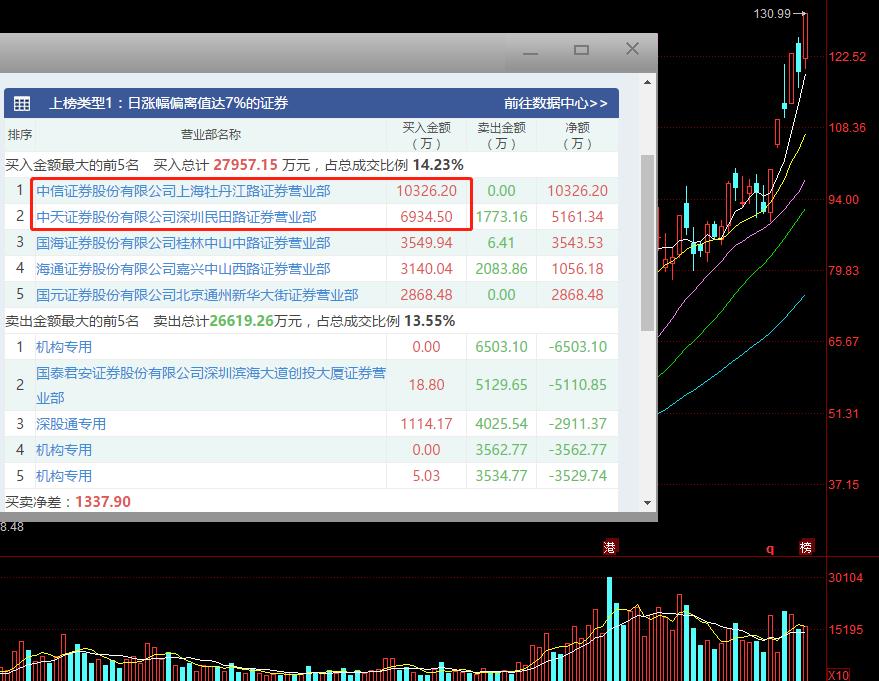Click the sell total value 26619.26
879x681 pixels.
coord(241,321)
